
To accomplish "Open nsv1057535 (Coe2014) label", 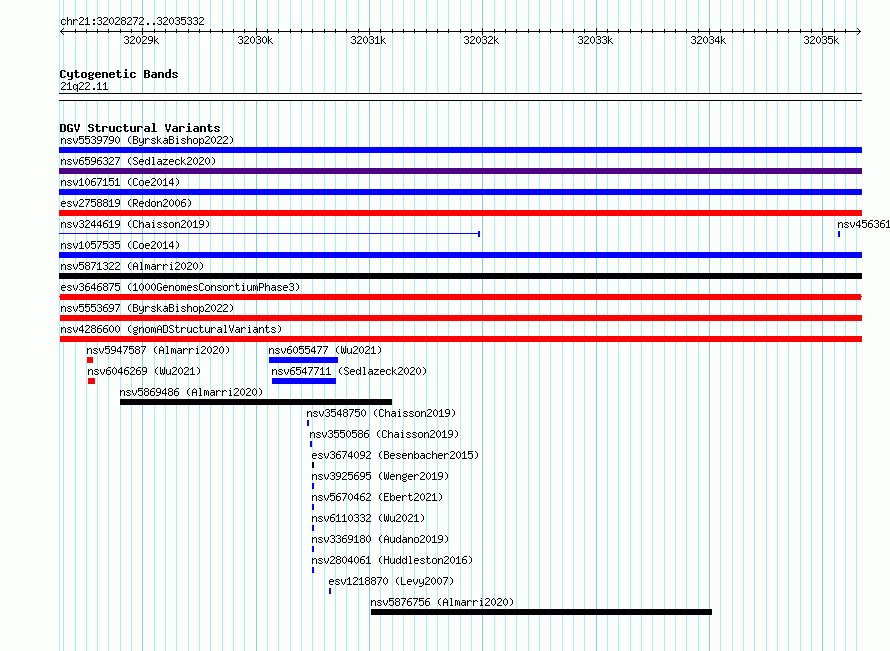I will 120,245.
